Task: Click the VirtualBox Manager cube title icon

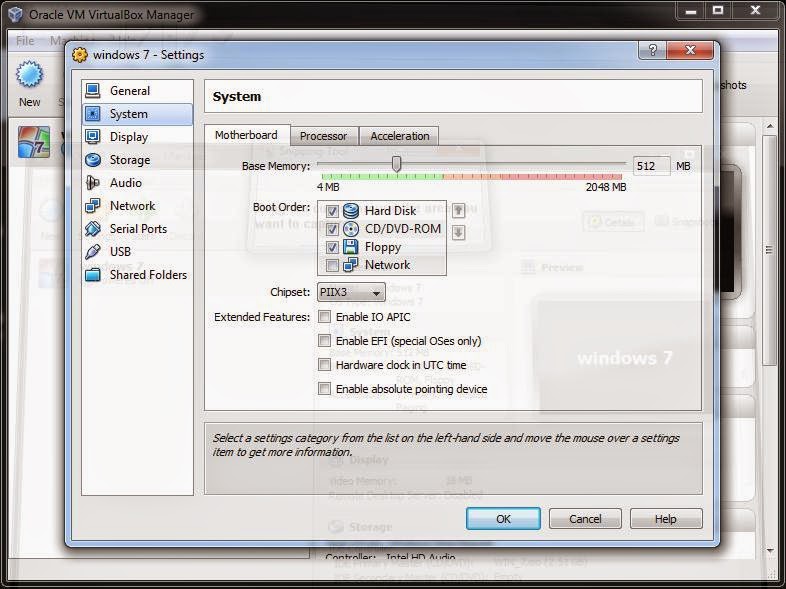Action: pos(15,14)
